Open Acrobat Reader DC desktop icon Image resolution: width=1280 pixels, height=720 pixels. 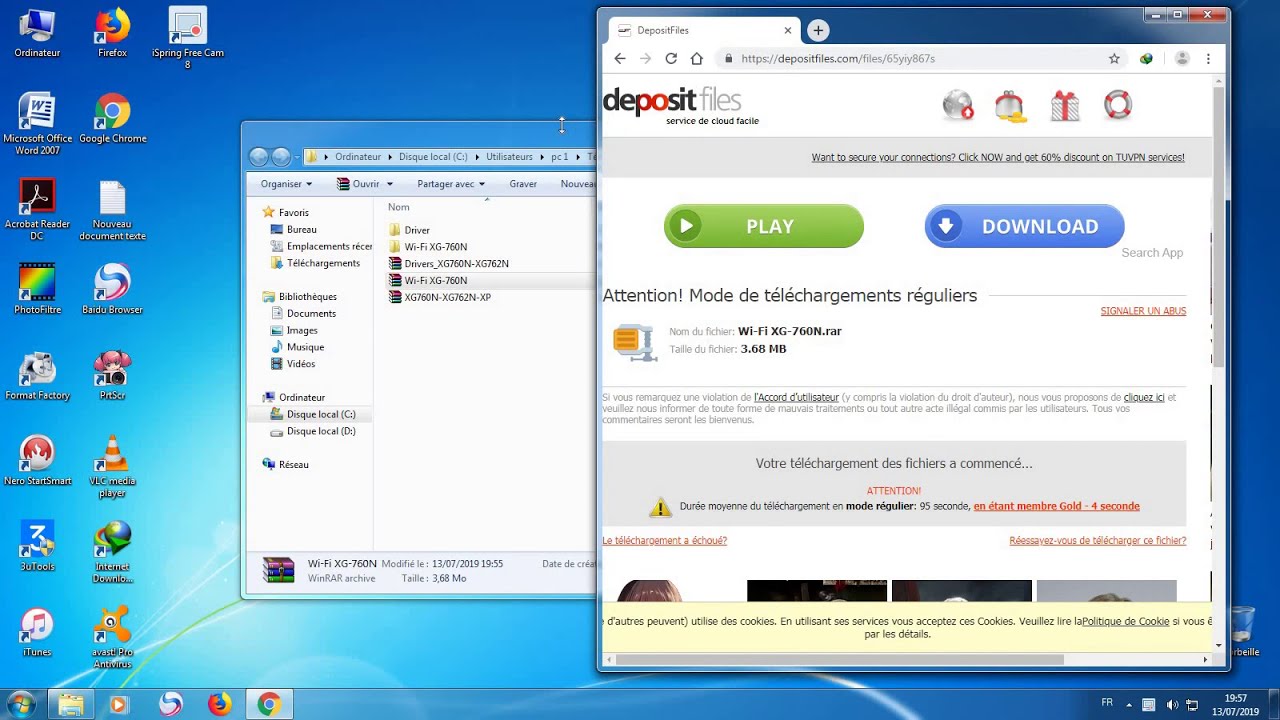[37, 211]
